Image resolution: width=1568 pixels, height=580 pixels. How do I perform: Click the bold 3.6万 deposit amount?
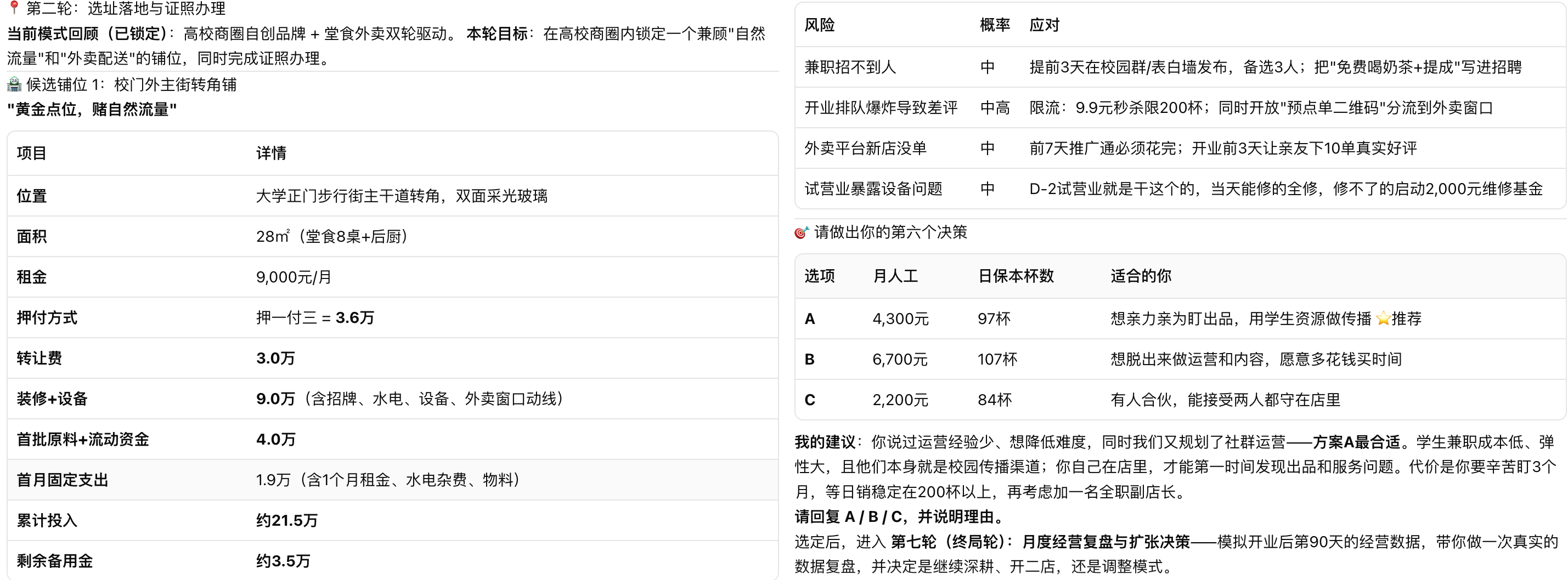click(x=355, y=317)
